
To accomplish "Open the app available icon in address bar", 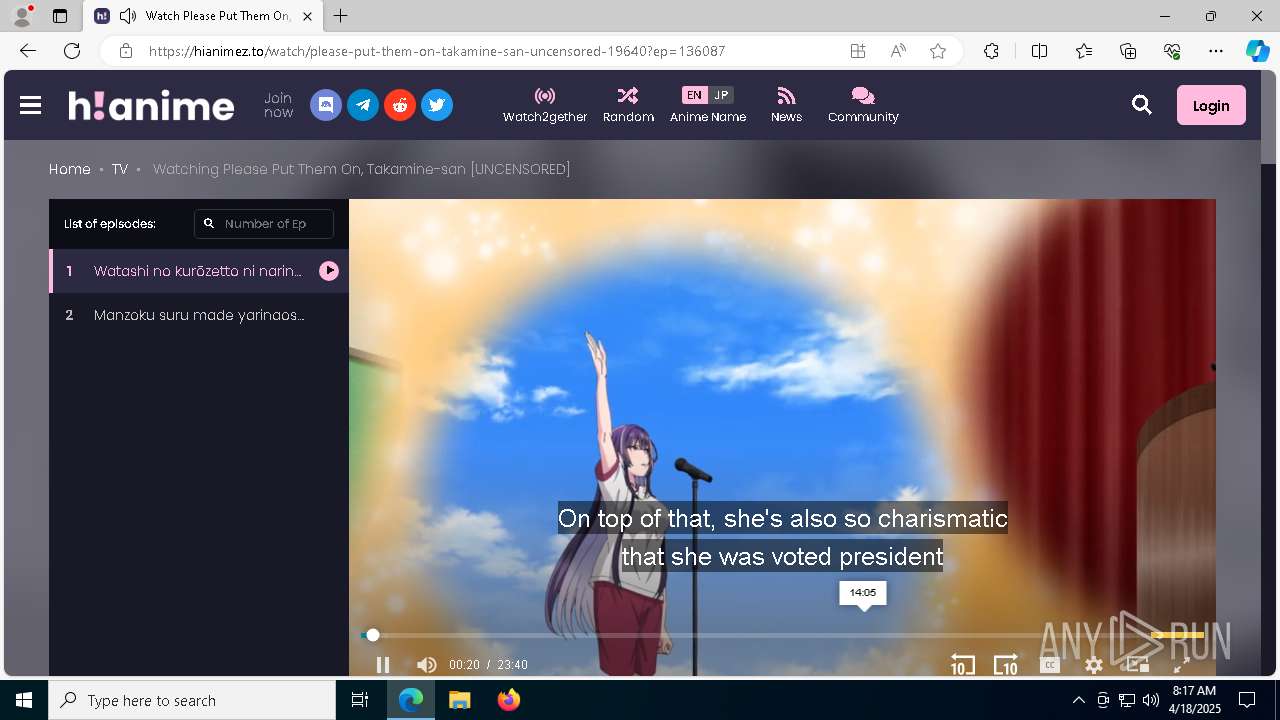I will pyautogui.click(x=858, y=51).
